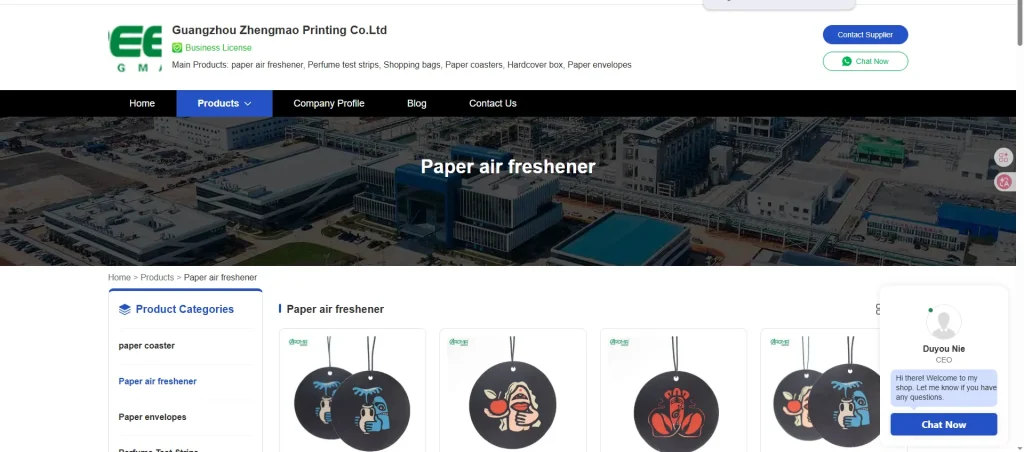1024x452 pixels.
Task: Click Duyou Nie's avatar picture
Action: click(x=944, y=322)
